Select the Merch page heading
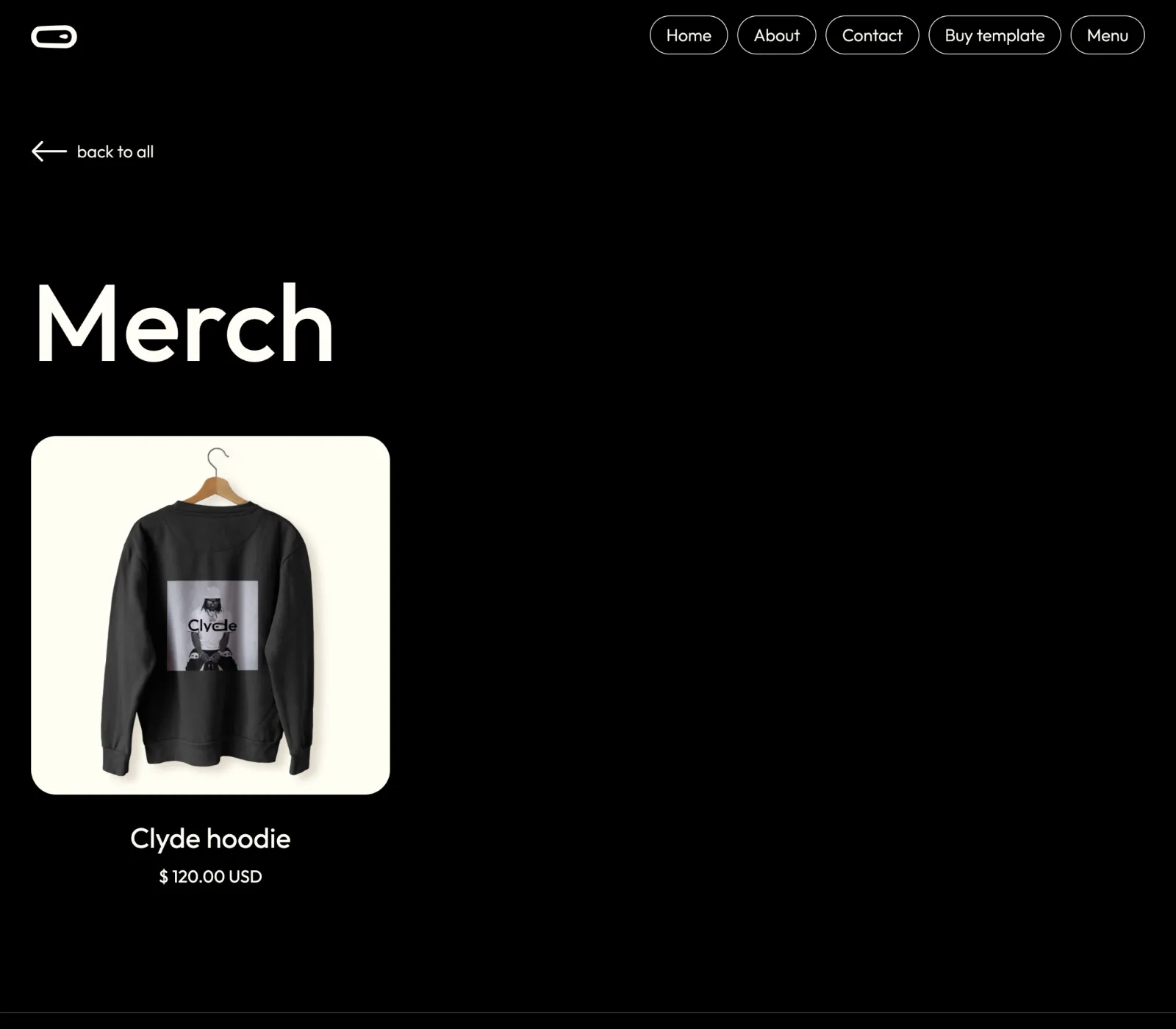 pyautogui.click(x=184, y=323)
